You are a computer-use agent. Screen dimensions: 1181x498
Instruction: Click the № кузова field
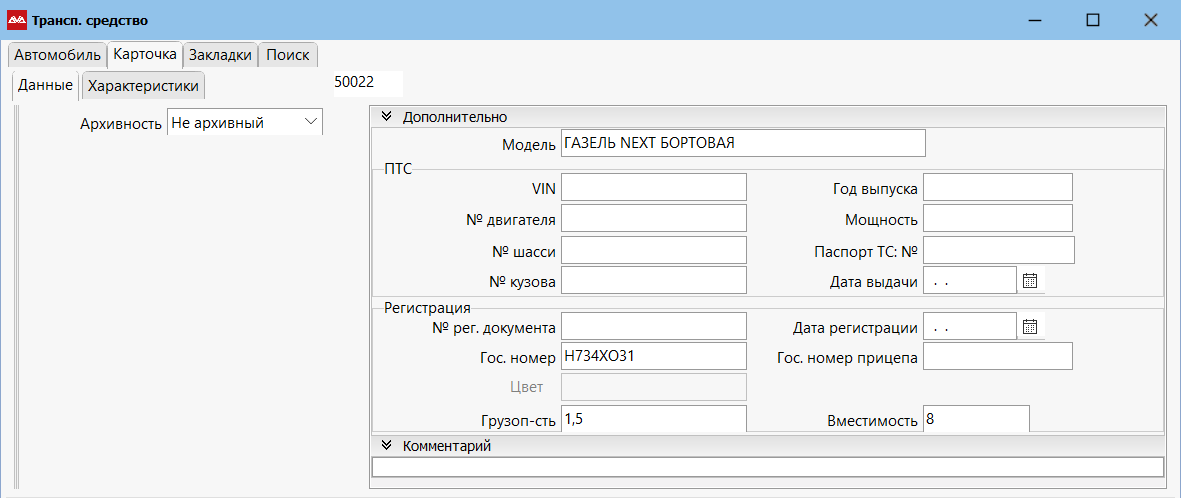point(654,281)
